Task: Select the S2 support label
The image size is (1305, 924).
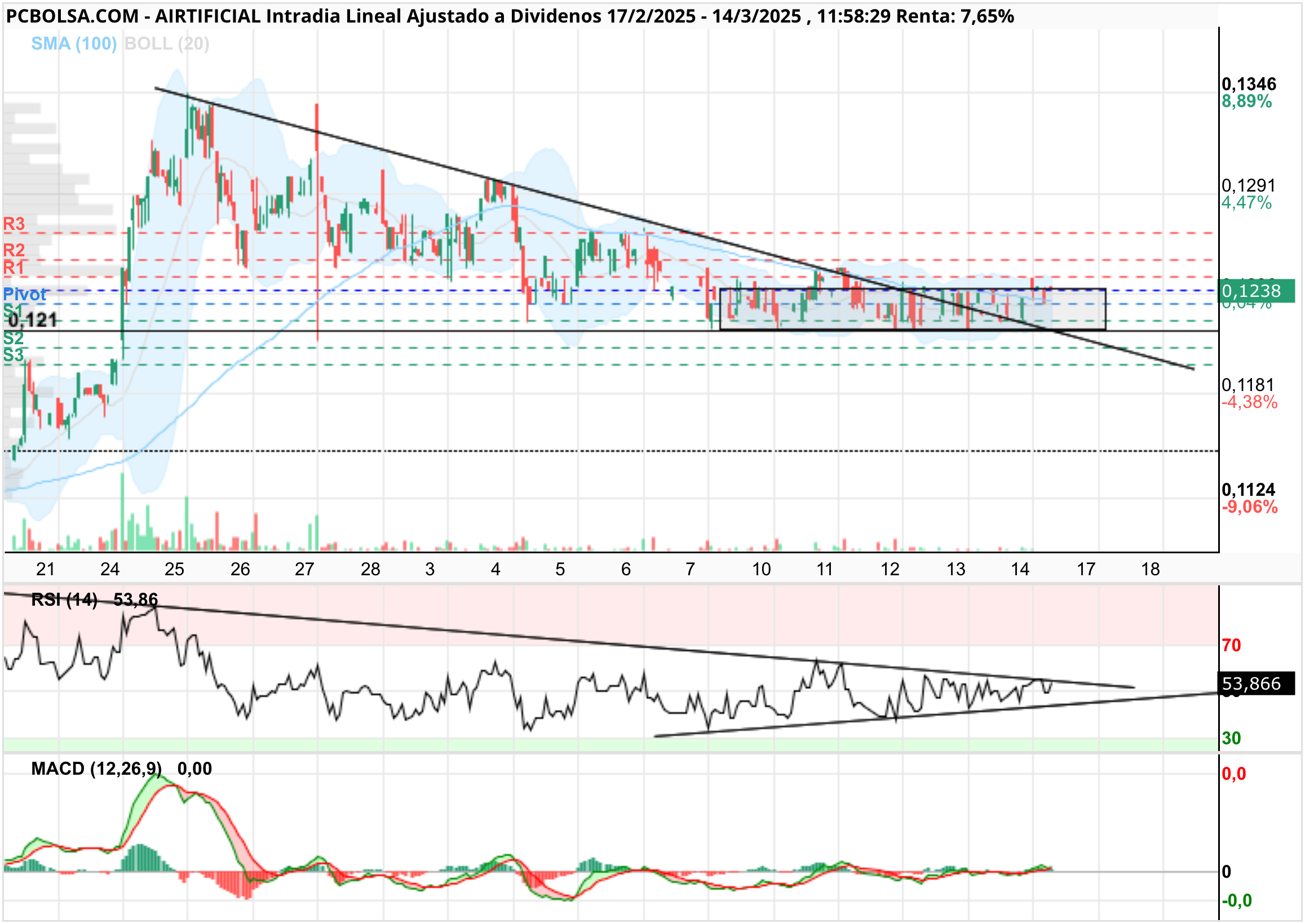Action: click(x=14, y=338)
